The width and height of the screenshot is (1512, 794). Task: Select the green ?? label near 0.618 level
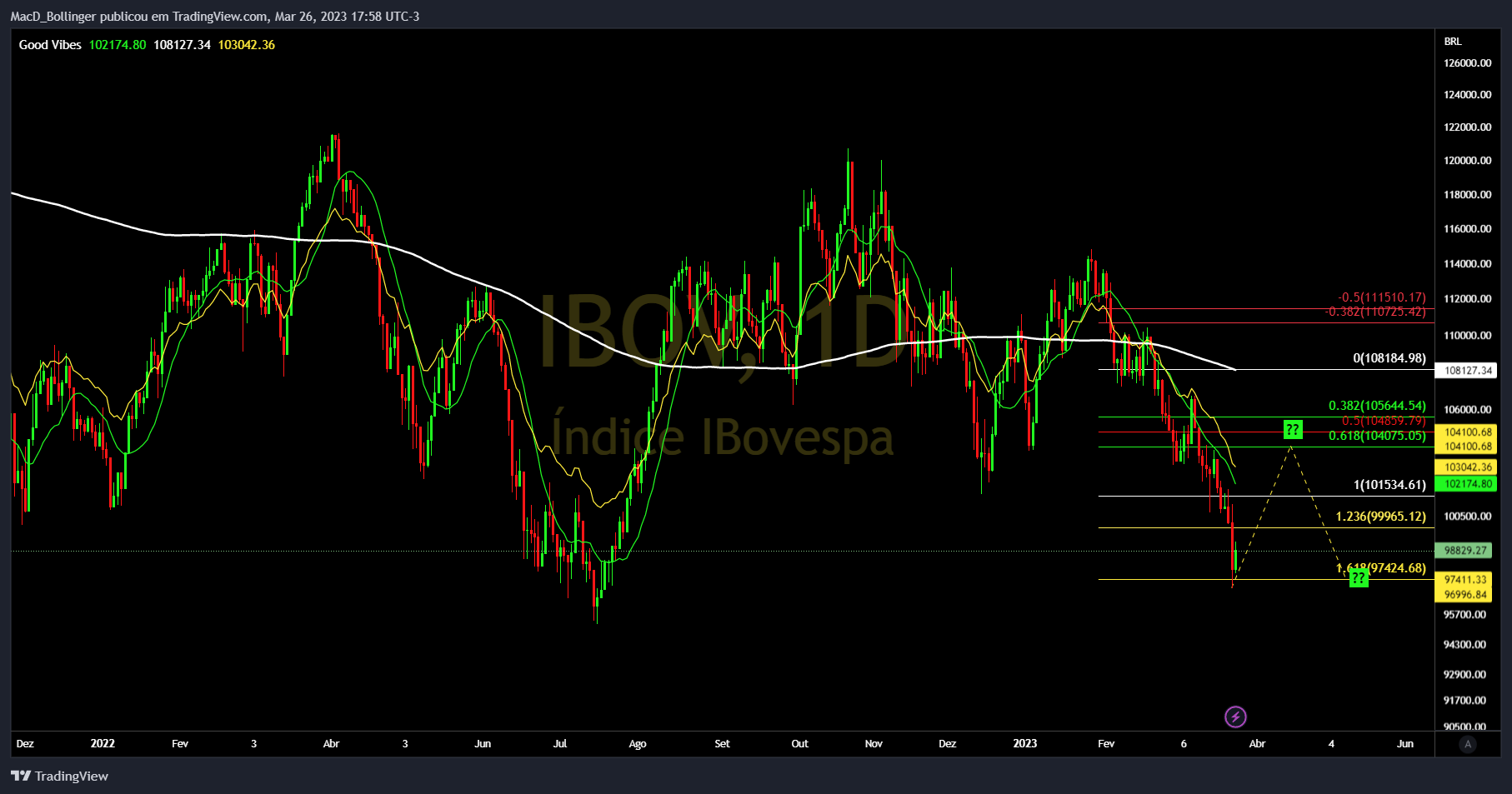[1292, 430]
